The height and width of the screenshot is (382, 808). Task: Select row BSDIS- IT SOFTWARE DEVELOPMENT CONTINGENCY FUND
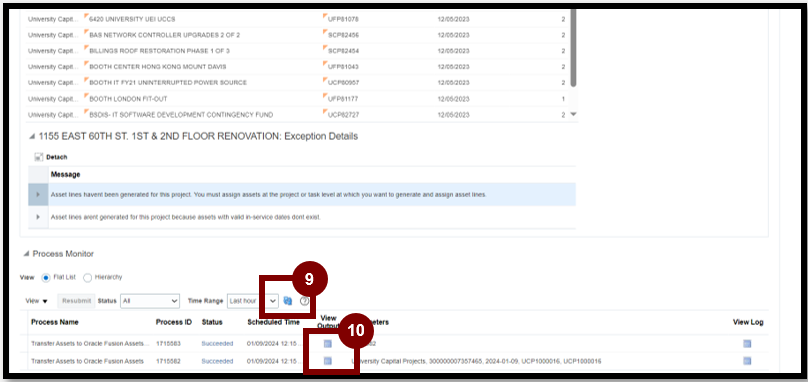(x=301, y=114)
